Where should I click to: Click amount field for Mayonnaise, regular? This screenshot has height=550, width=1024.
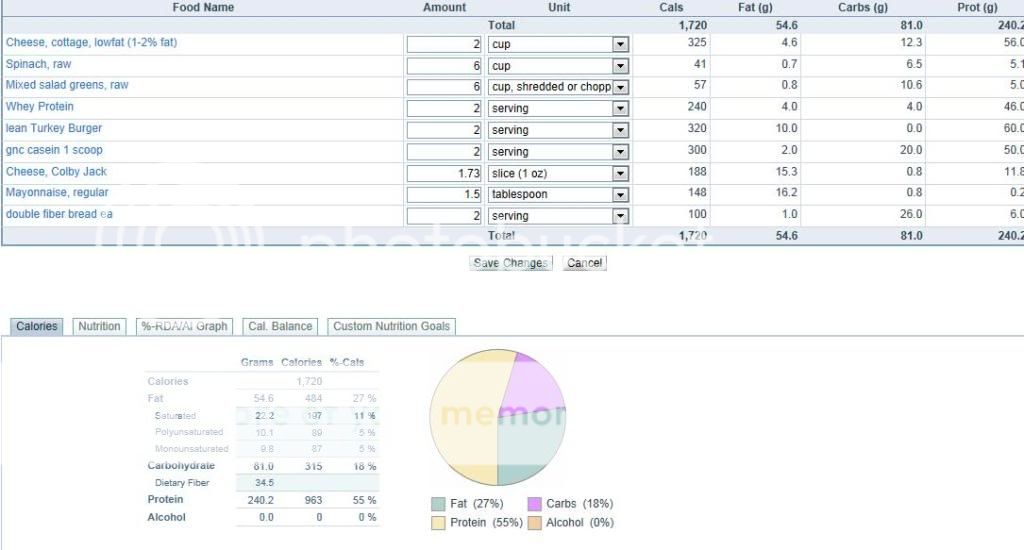coord(445,195)
